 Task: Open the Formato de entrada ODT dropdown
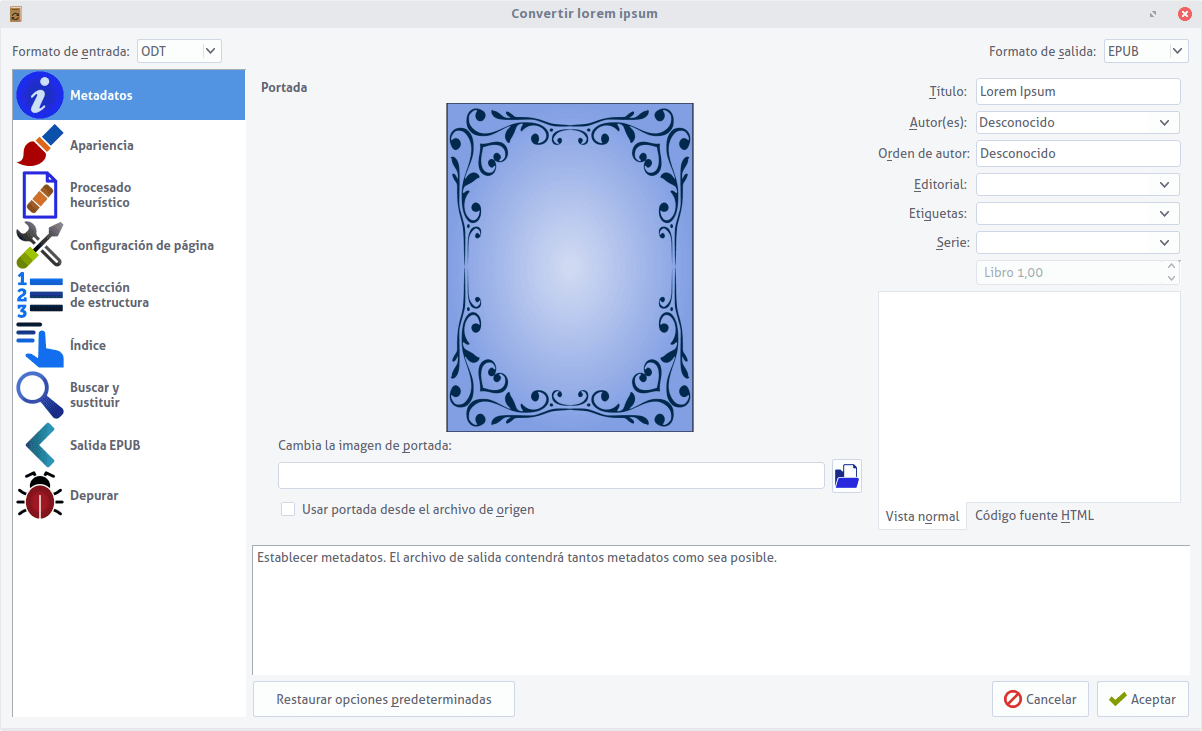tap(179, 51)
